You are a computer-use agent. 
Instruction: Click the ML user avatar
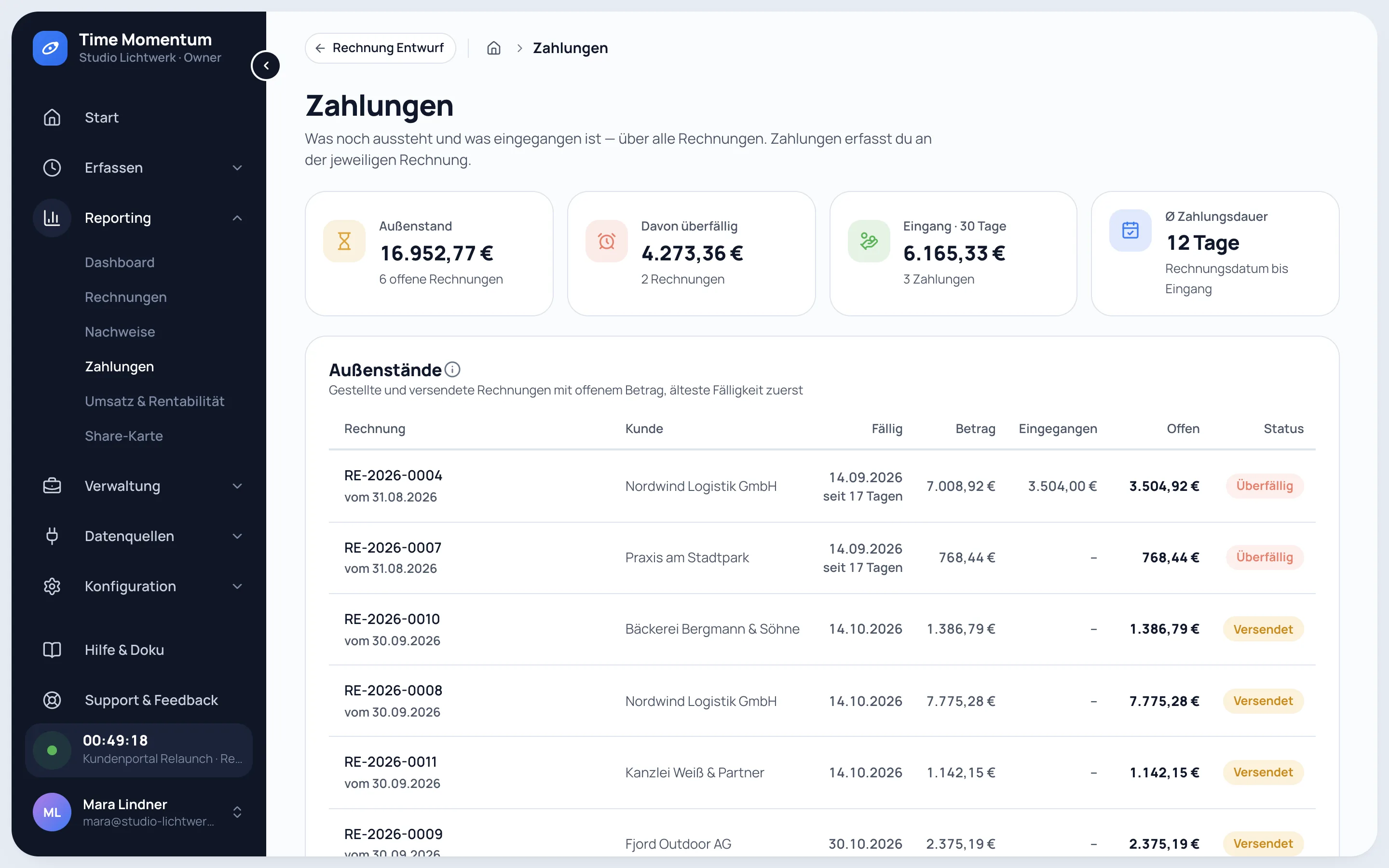coord(52,812)
